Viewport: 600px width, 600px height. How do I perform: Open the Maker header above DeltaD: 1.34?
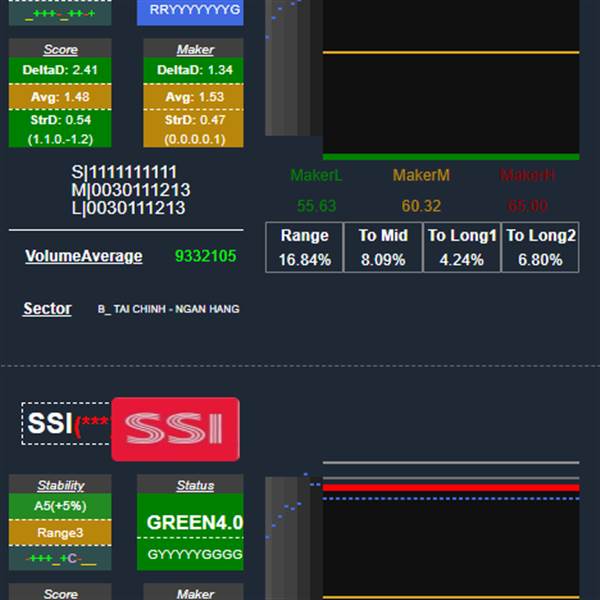point(195,49)
